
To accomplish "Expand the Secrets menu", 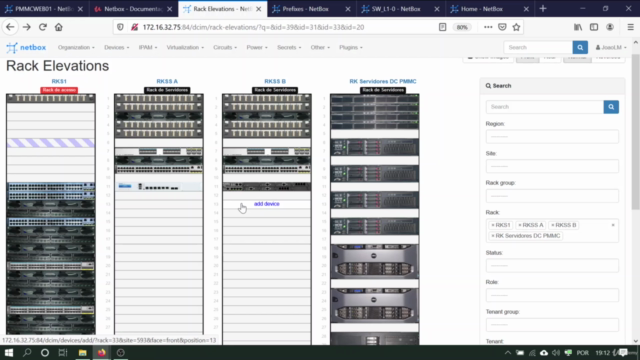I will pos(289,47).
